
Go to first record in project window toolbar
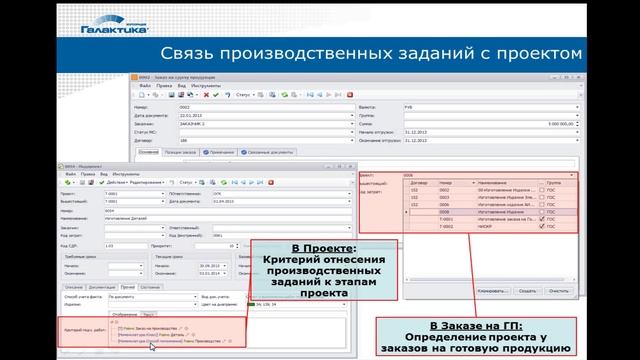[235, 182]
